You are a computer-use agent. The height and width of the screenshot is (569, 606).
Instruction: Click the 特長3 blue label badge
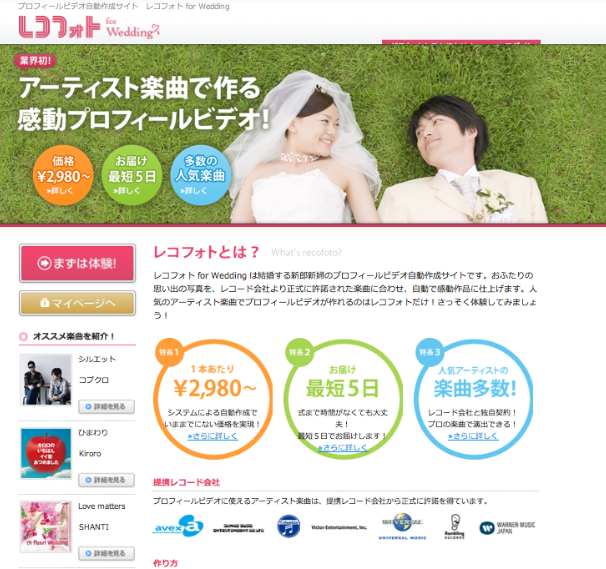click(x=430, y=352)
